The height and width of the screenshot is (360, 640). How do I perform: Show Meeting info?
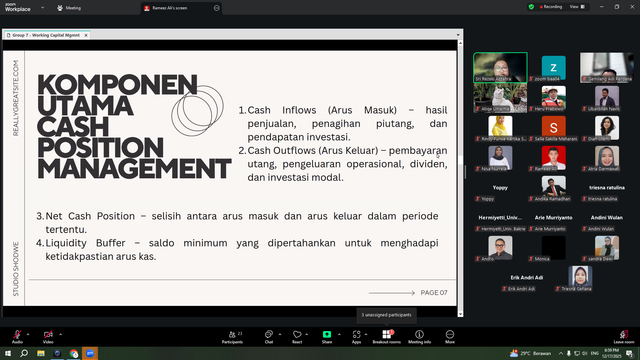click(x=419, y=337)
